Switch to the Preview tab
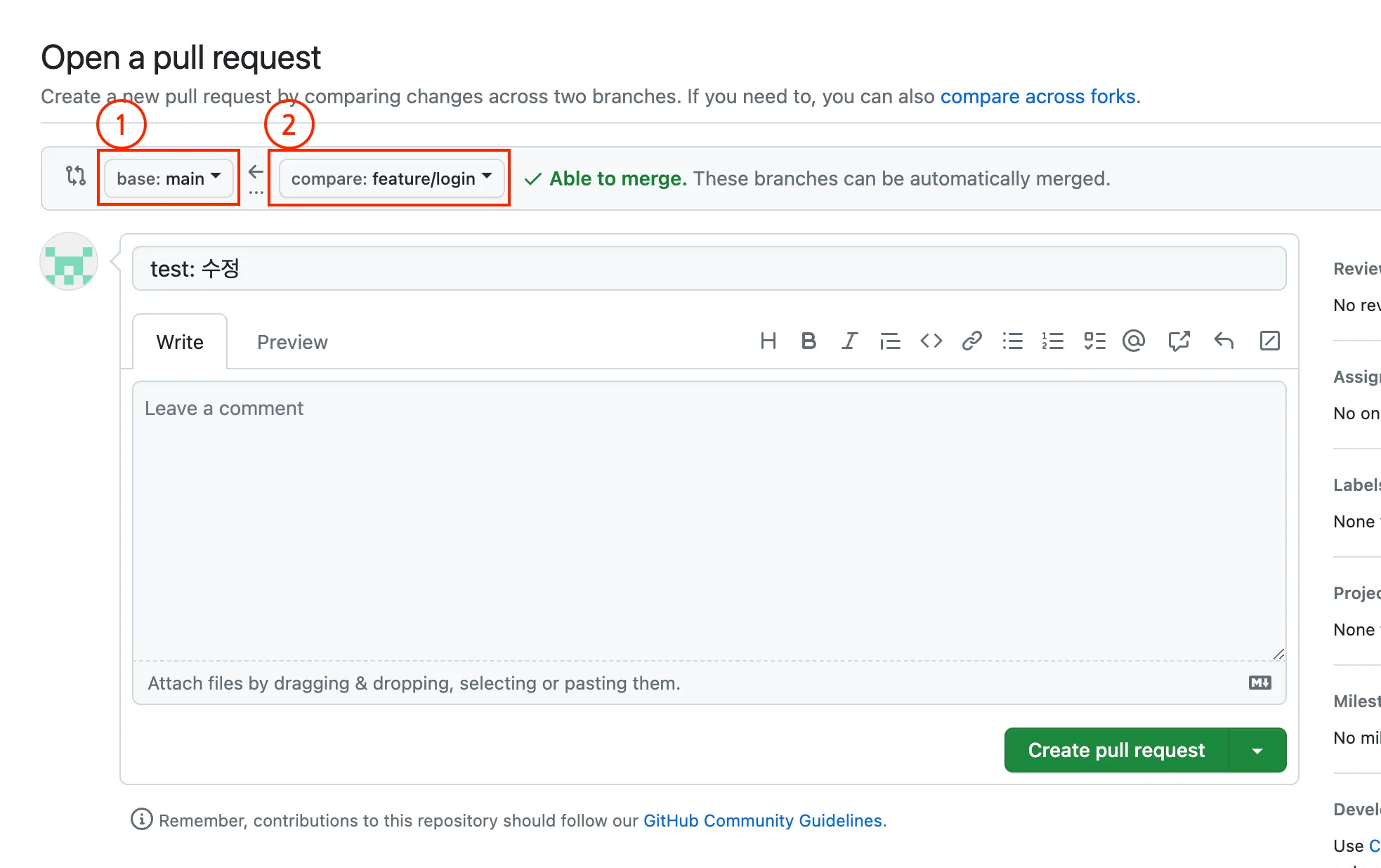 tap(292, 342)
